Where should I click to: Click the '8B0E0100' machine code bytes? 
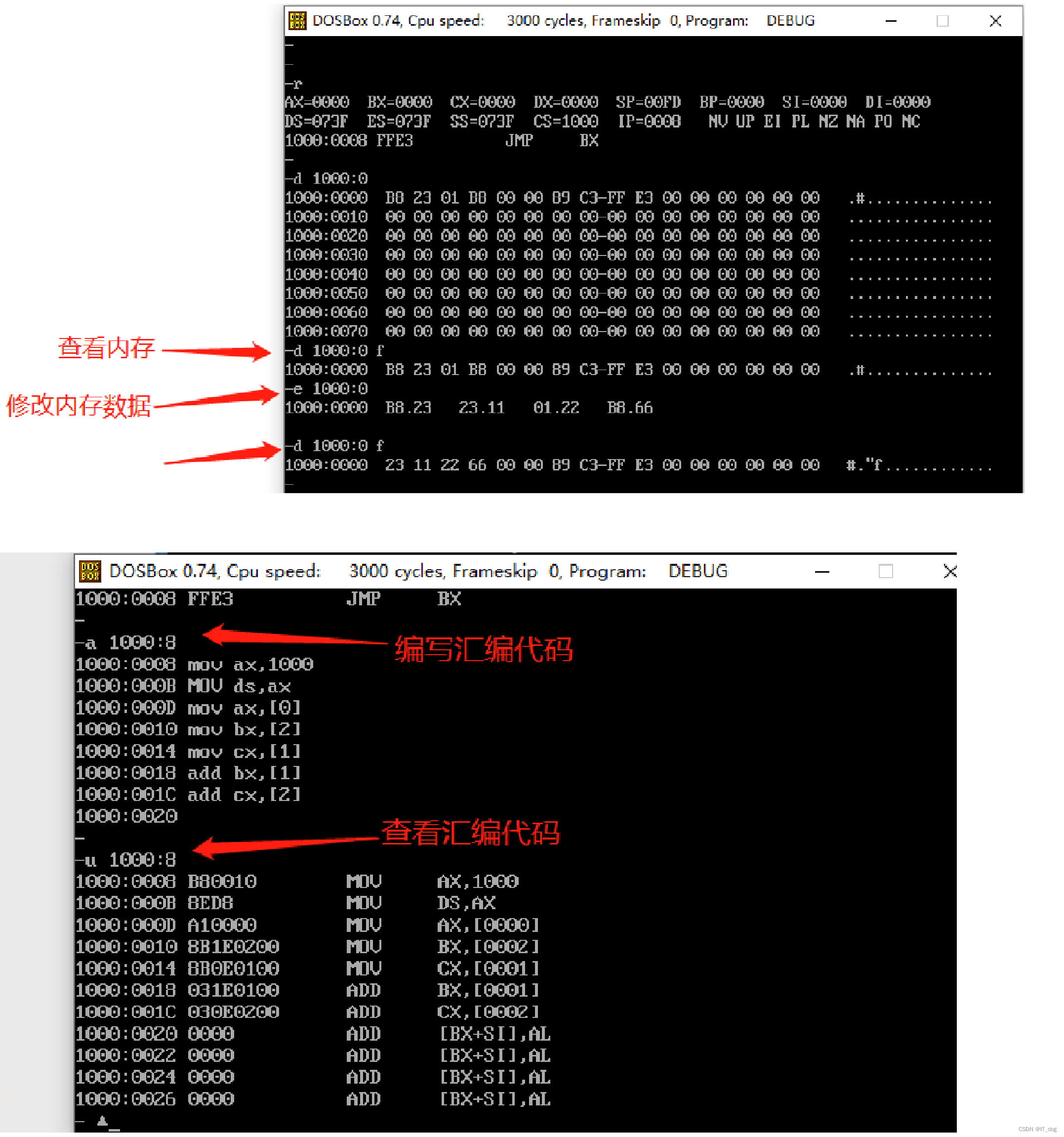tap(234, 969)
